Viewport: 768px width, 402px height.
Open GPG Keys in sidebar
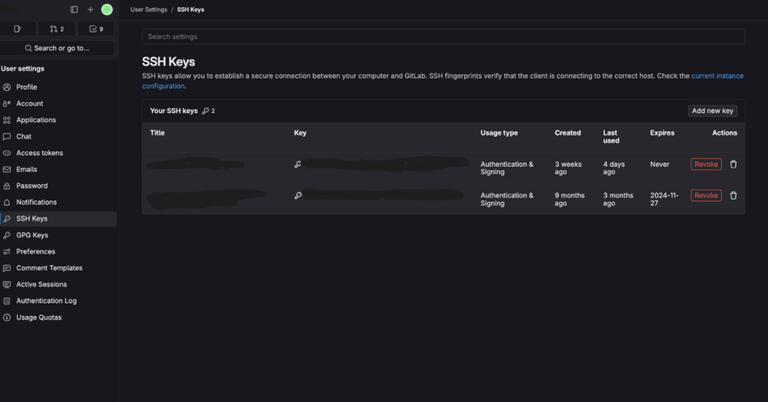[32, 235]
